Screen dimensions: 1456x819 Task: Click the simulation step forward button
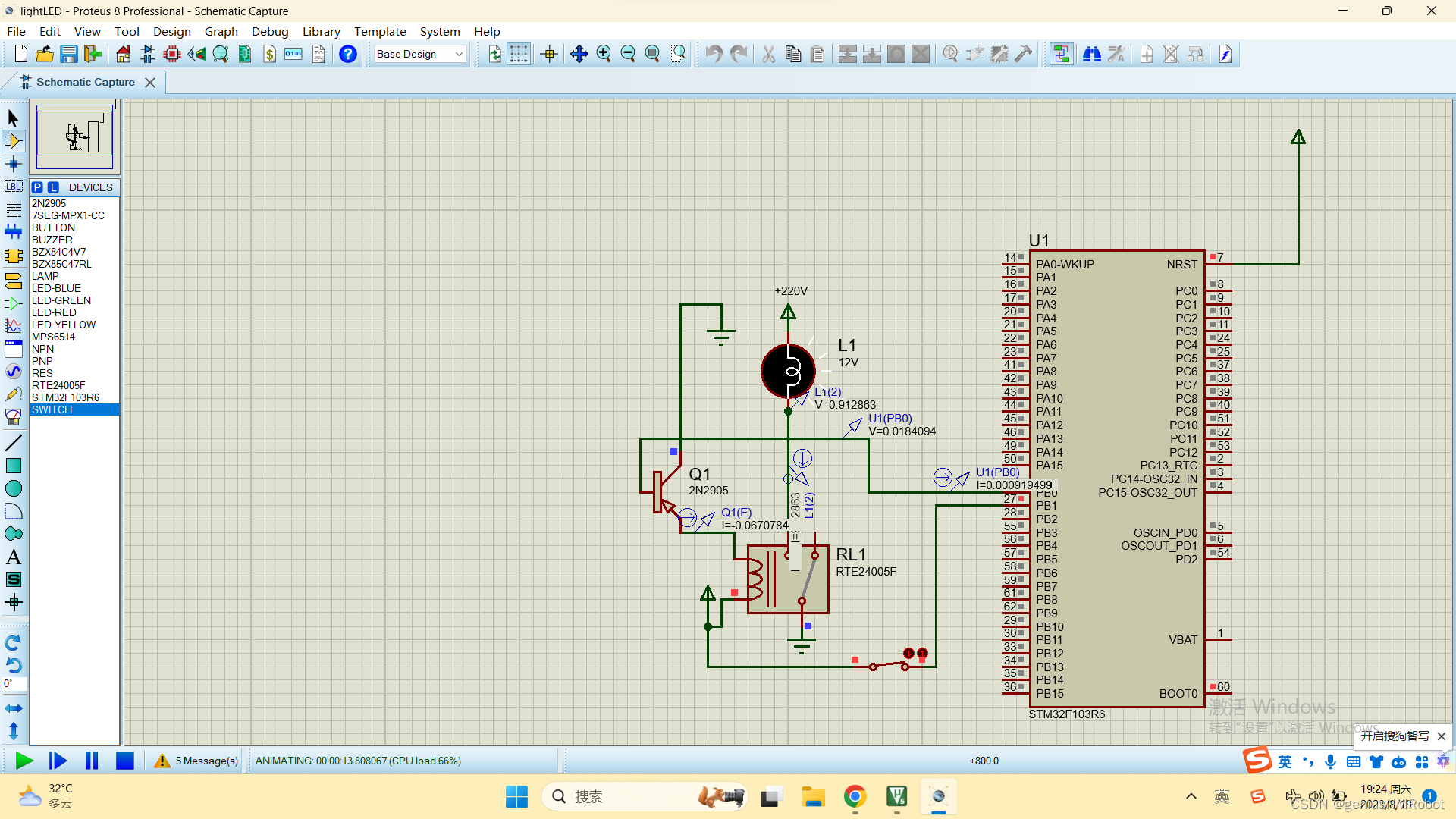pyautogui.click(x=57, y=761)
